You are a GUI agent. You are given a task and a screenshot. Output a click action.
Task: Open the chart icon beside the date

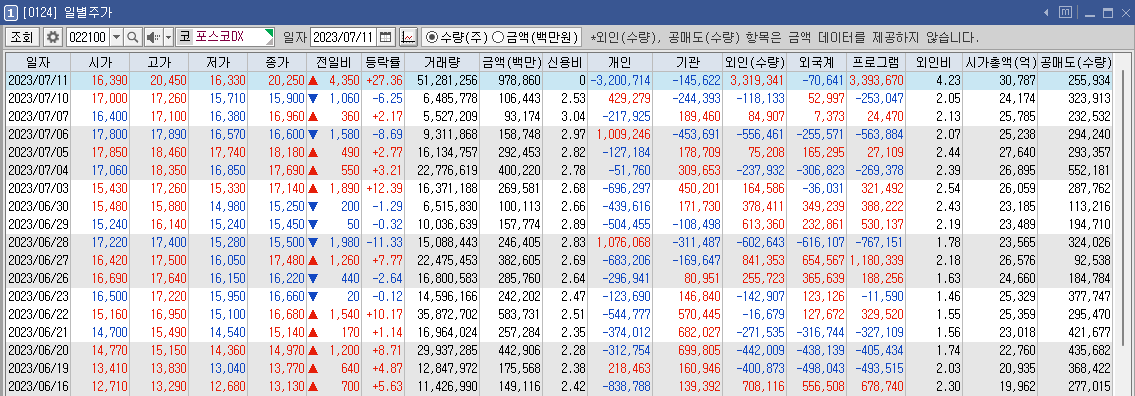(x=408, y=36)
